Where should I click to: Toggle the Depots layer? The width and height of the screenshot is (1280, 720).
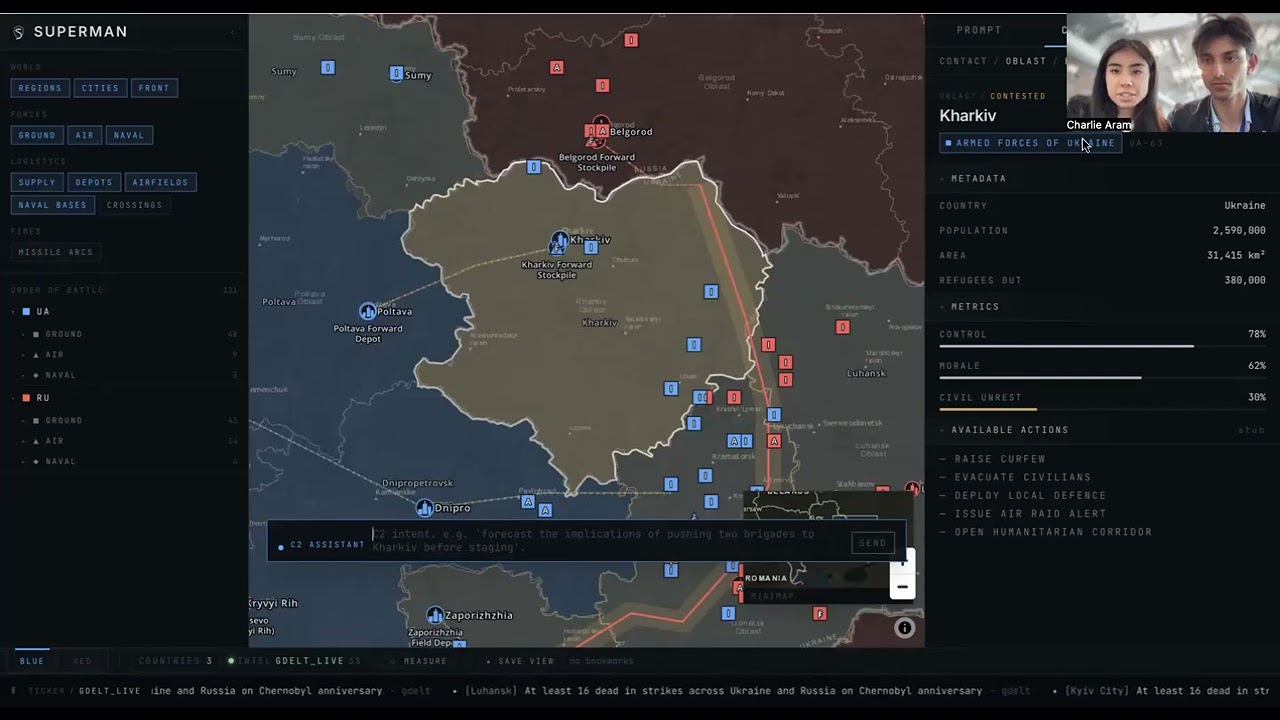tap(94, 182)
